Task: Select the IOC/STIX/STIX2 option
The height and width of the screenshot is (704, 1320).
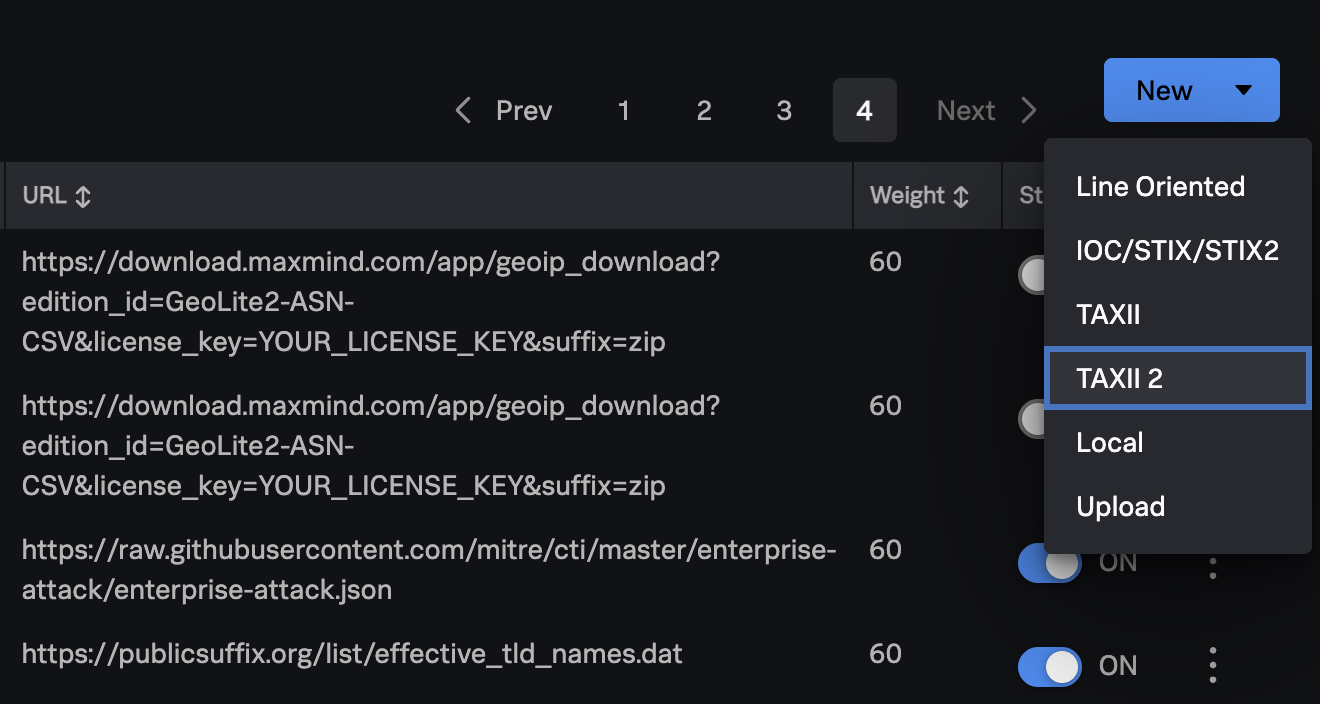Action: click(1177, 251)
